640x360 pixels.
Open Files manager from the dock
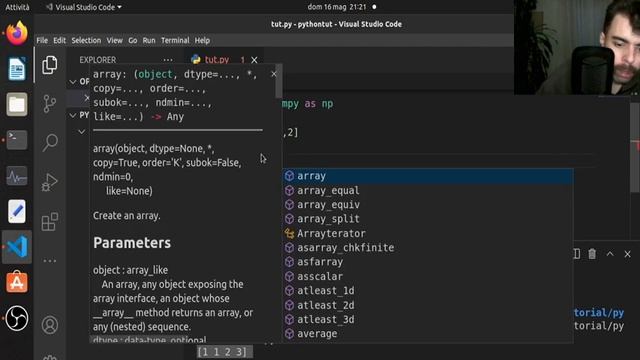point(17,104)
